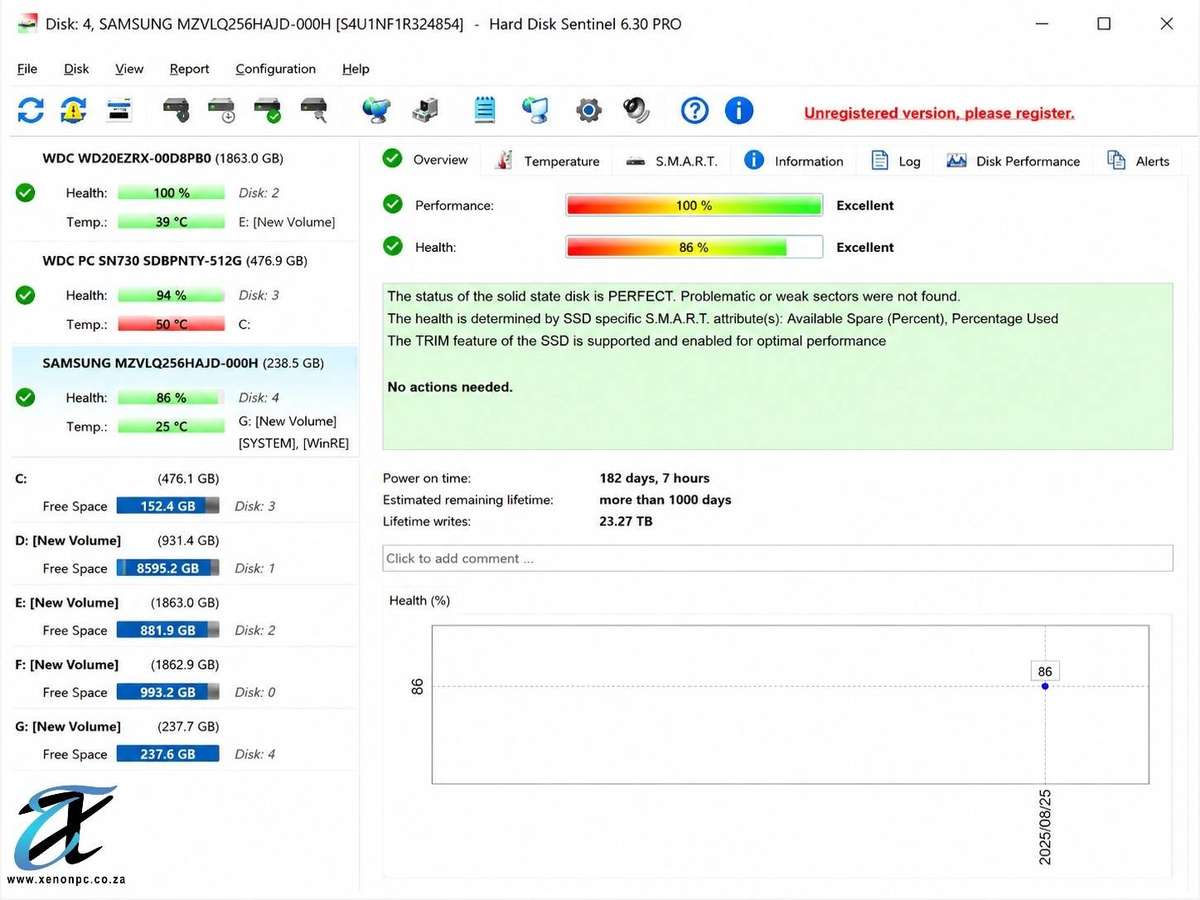The image size is (1200, 900).
Task: Click hard disk with magnifier icon
Action: [x=314, y=110]
